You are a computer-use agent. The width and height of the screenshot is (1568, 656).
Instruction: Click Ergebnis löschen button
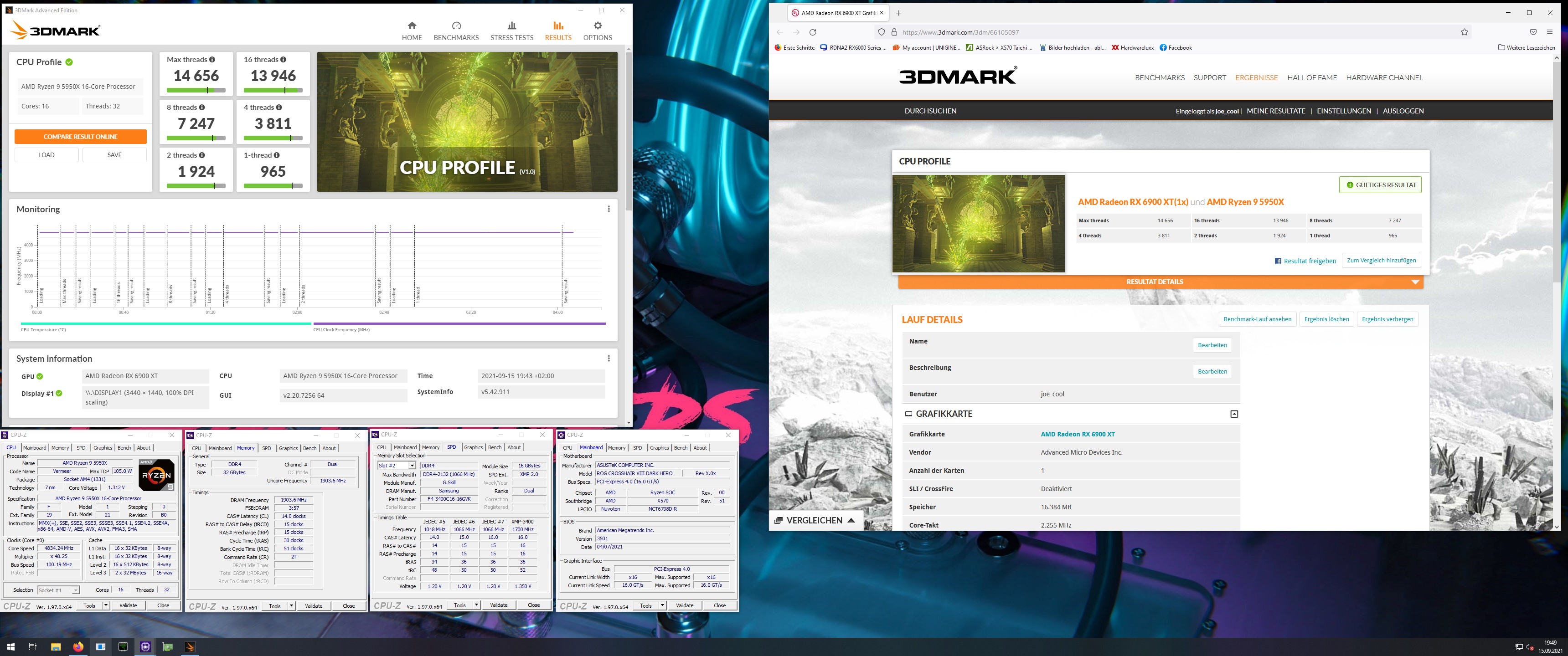coord(1326,319)
